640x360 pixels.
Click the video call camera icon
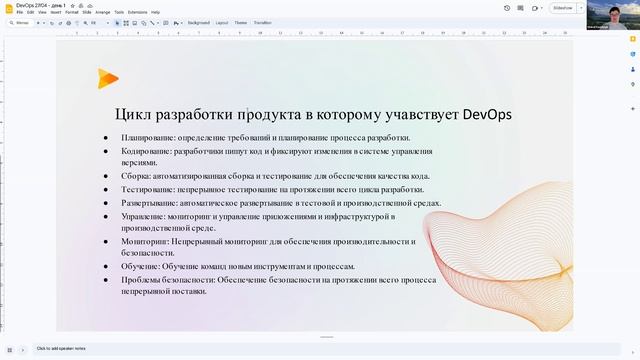535,8
